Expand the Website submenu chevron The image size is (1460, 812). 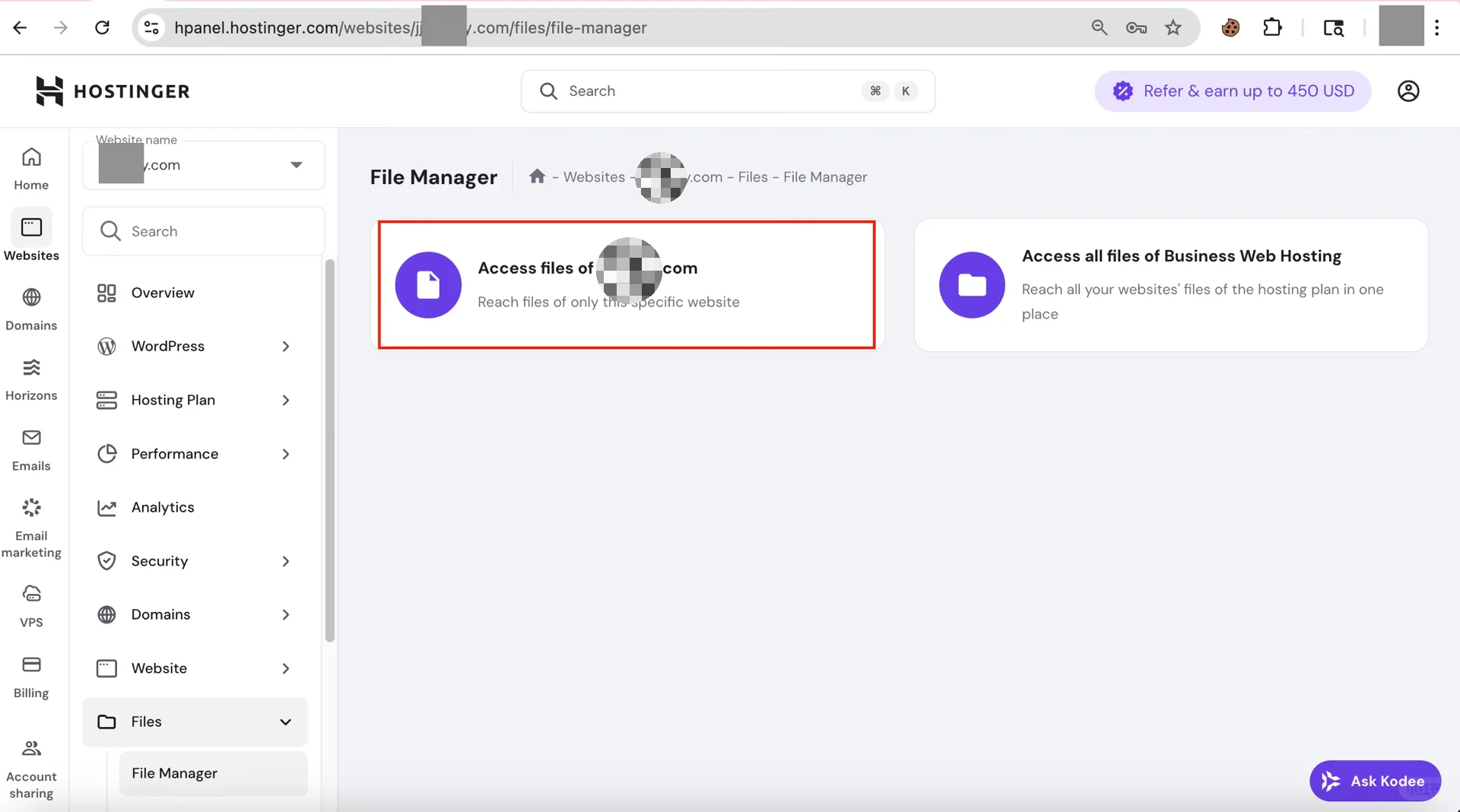[x=286, y=669]
